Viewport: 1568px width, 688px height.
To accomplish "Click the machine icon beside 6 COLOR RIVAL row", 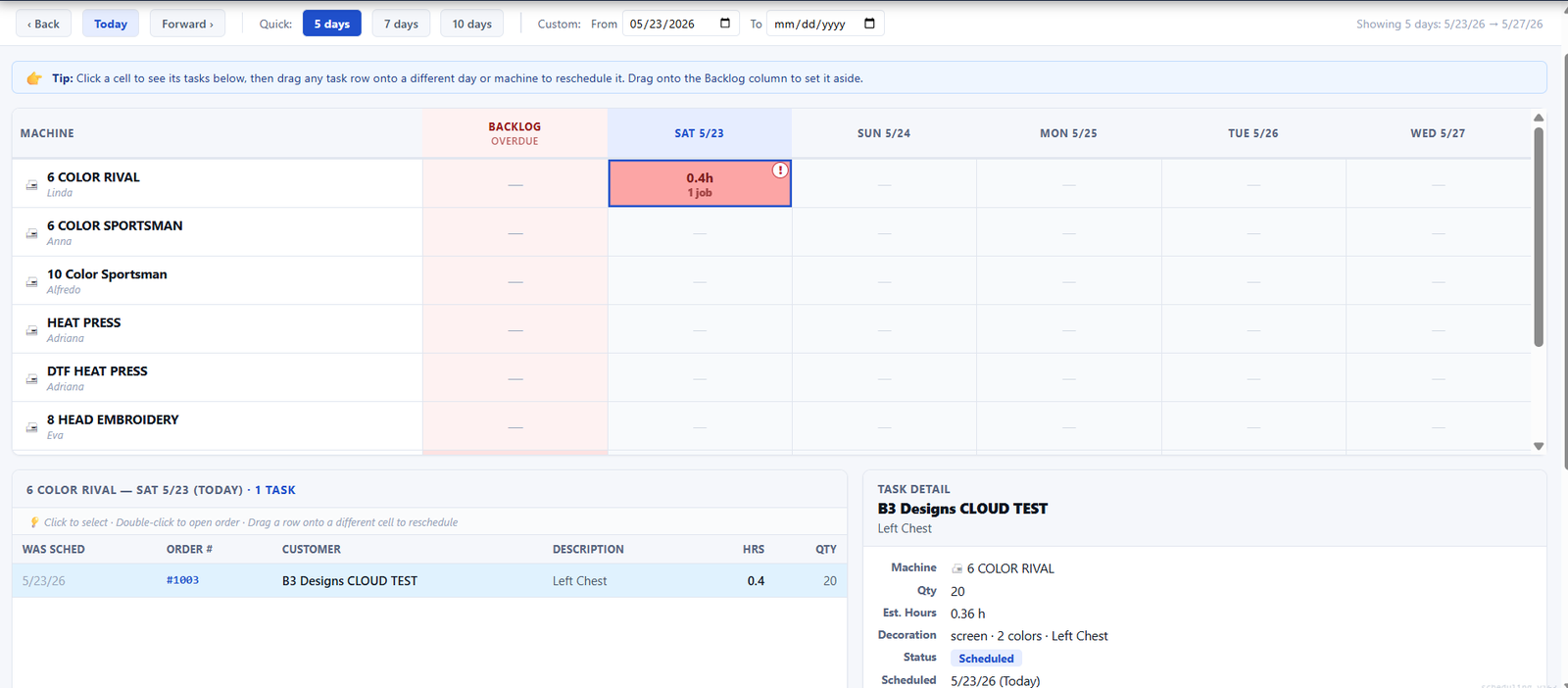I will point(31,184).
